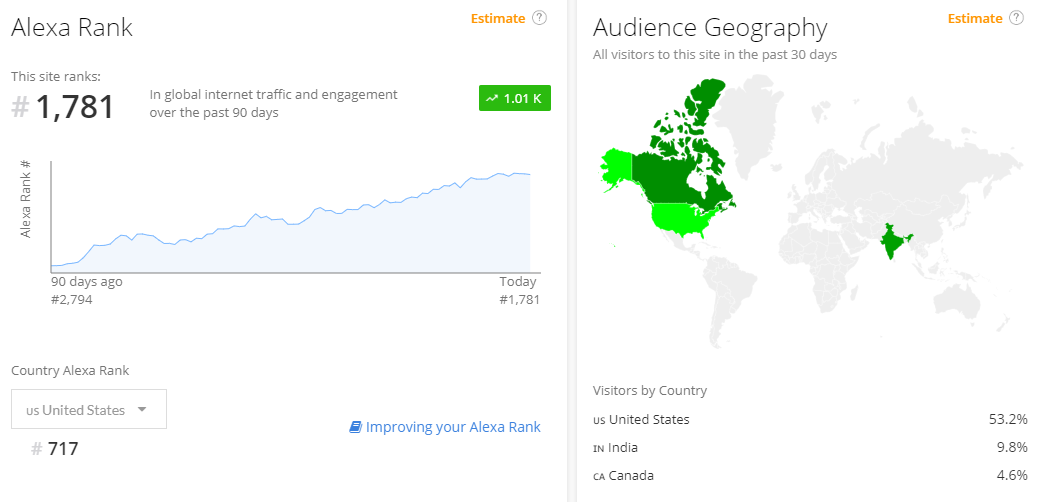
Task: Click the United States row in Visitors by Country
Action: pos(810,420)
